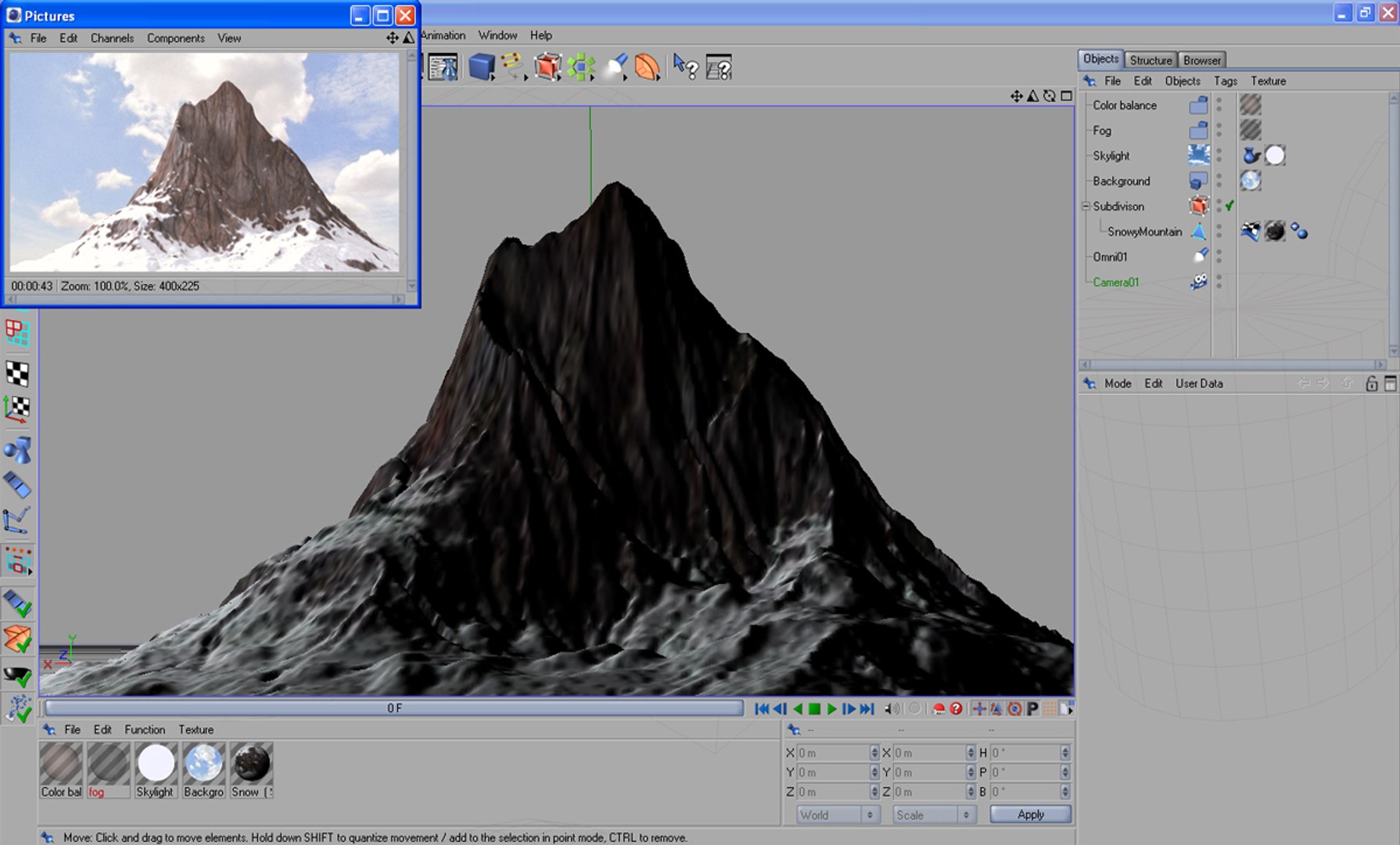Click stepper arrows of size Y field

coord(971,772)
